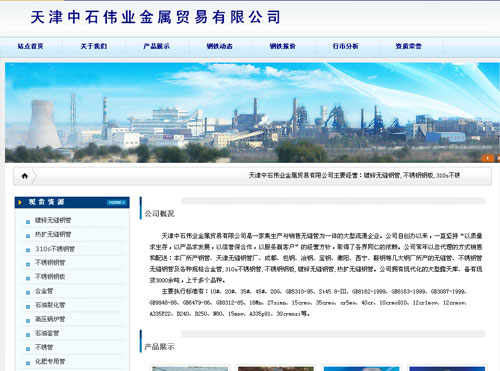Click the orange previous-slide arrow on banner
Image resolution: width=500 pixels, height=371 pixels.
[x=487, y=158]
